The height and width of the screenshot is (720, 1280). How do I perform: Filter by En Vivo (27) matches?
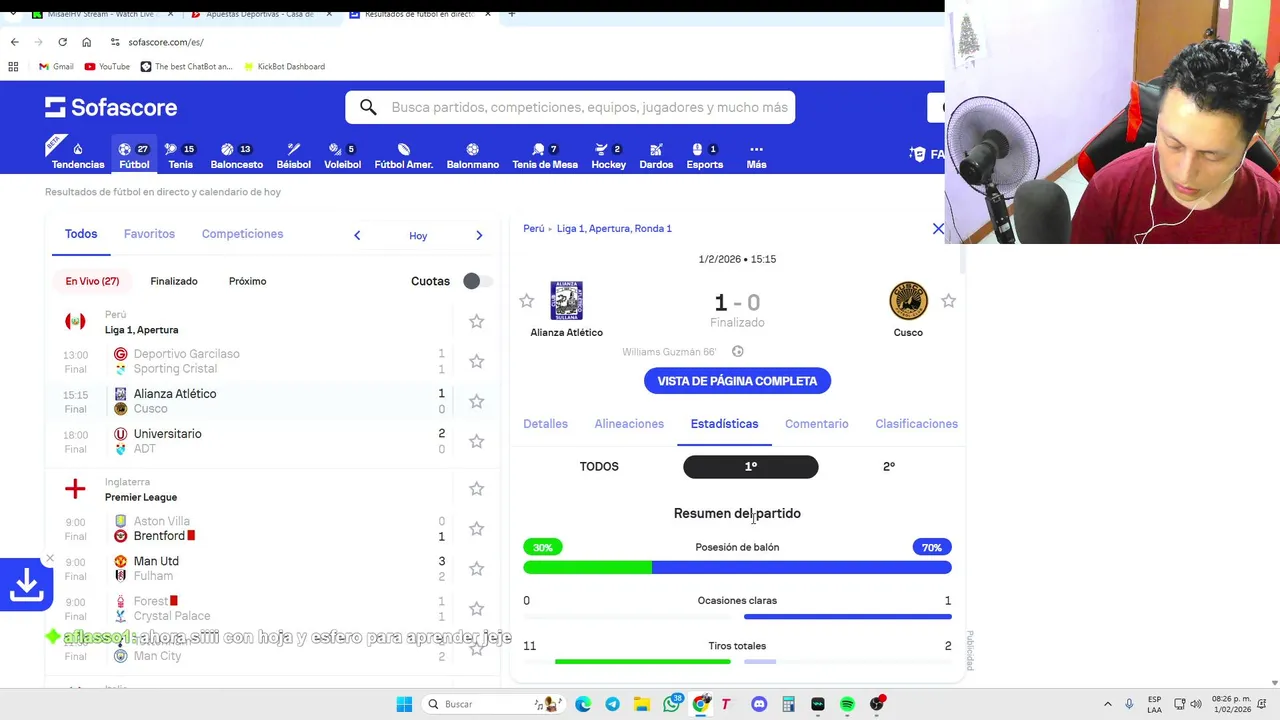92,281
